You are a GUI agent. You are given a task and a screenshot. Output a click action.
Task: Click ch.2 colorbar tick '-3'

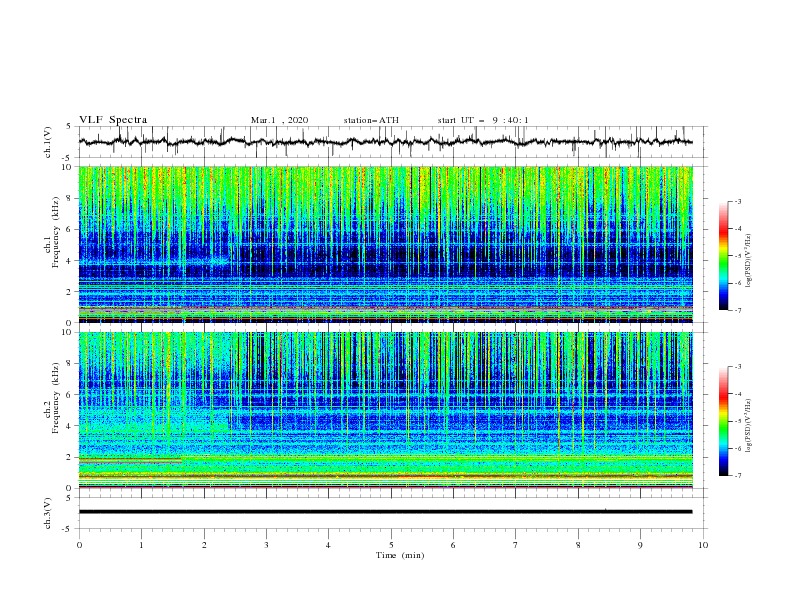click(x=738, y=367)
